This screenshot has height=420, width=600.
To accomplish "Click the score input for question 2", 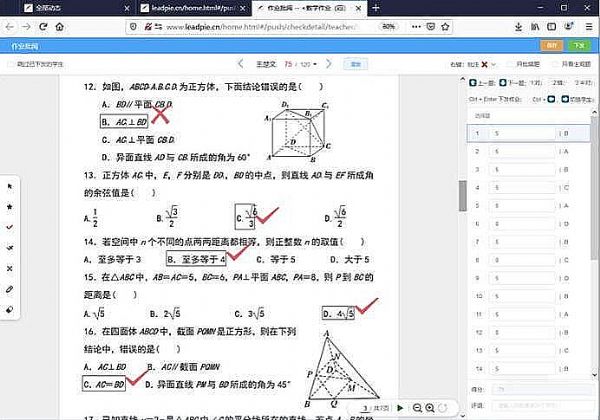I will (x=522, y=151).
